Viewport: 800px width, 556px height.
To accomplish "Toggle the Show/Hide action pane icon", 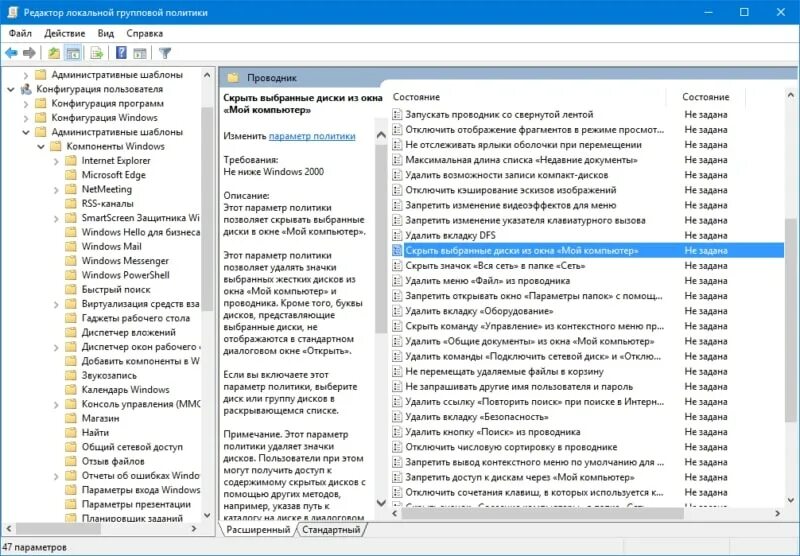I will click(140, 53).
